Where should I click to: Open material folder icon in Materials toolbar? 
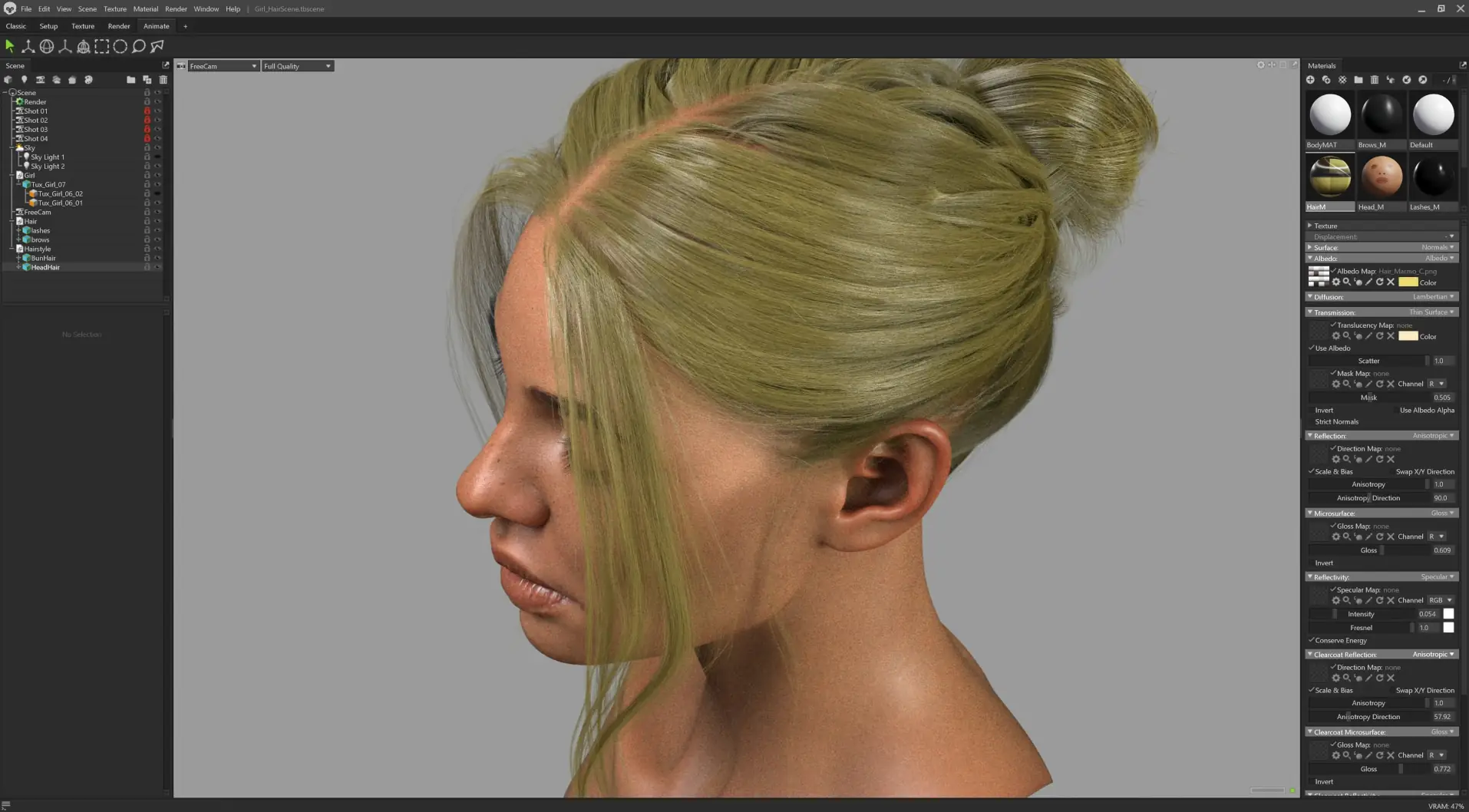pos(1358,80)
